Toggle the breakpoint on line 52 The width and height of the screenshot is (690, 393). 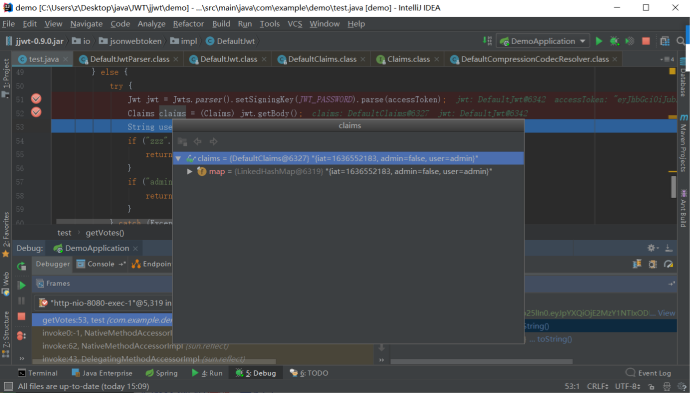pos(36,113)
